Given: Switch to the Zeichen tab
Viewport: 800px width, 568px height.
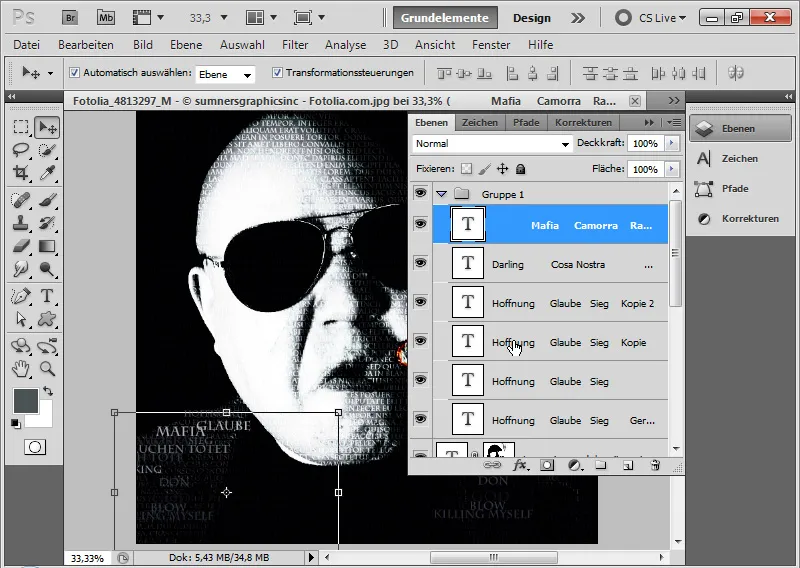Looking at the screenshot, I should pyautogui.click(x=480, y=122).
